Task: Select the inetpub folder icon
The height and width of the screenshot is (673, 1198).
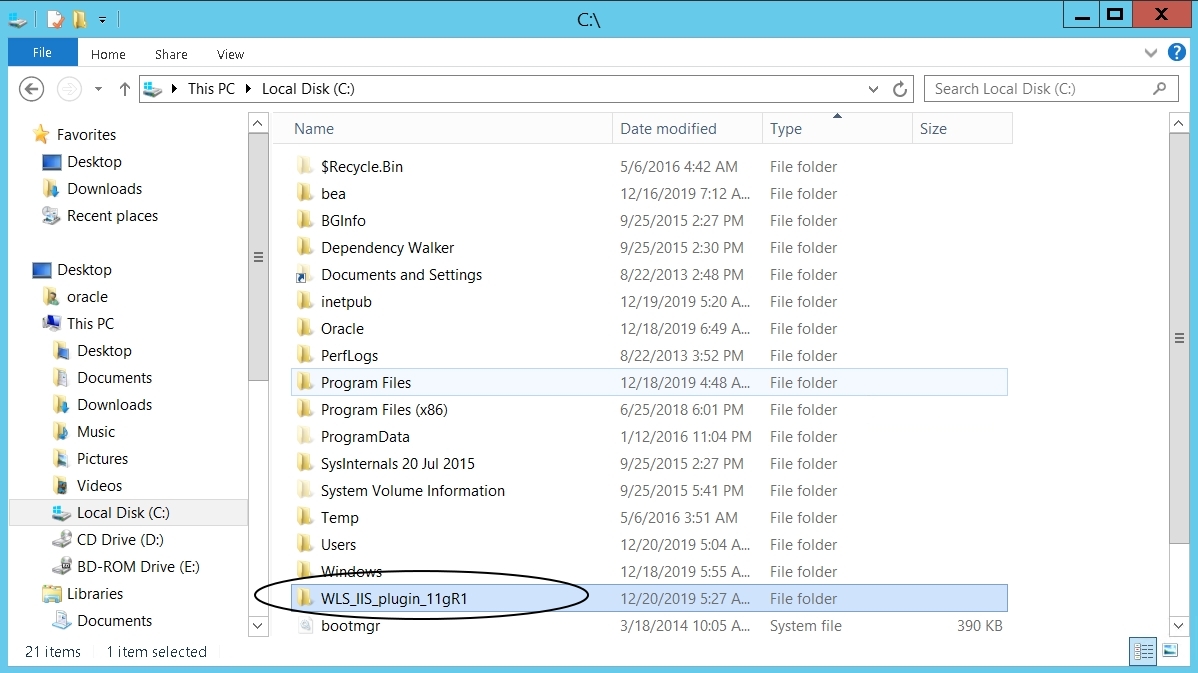Action: [x=305, y=301]
